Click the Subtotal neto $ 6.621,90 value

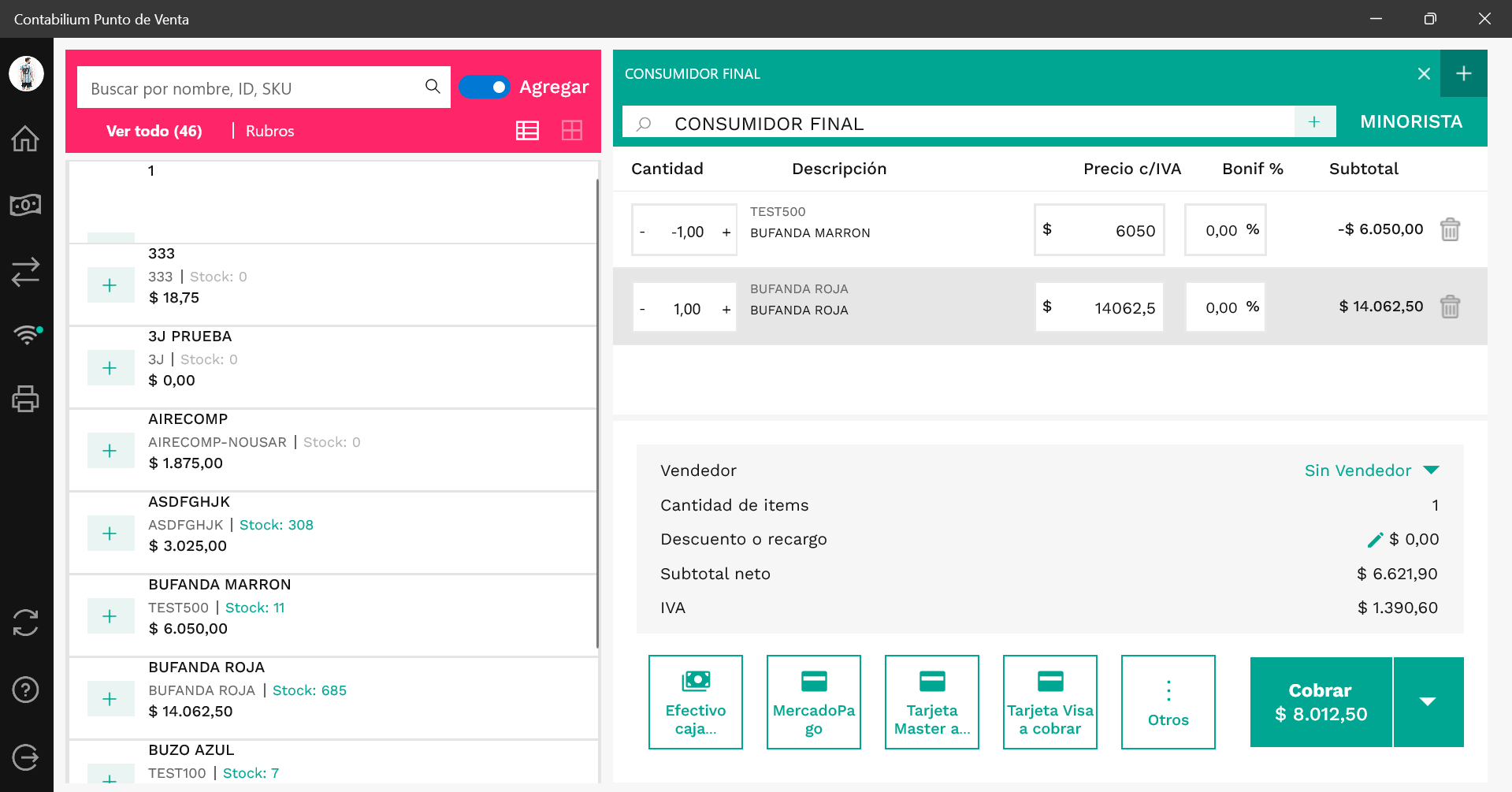coord(1397,574)
